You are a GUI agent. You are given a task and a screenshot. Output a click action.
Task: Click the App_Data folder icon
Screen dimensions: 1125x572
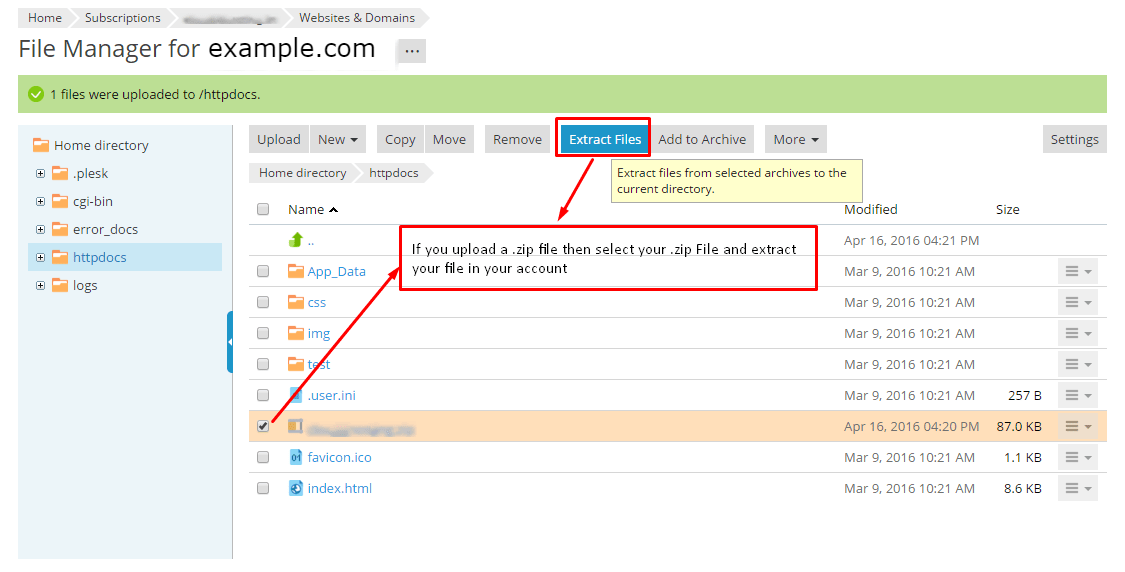(x=295, y=271)
